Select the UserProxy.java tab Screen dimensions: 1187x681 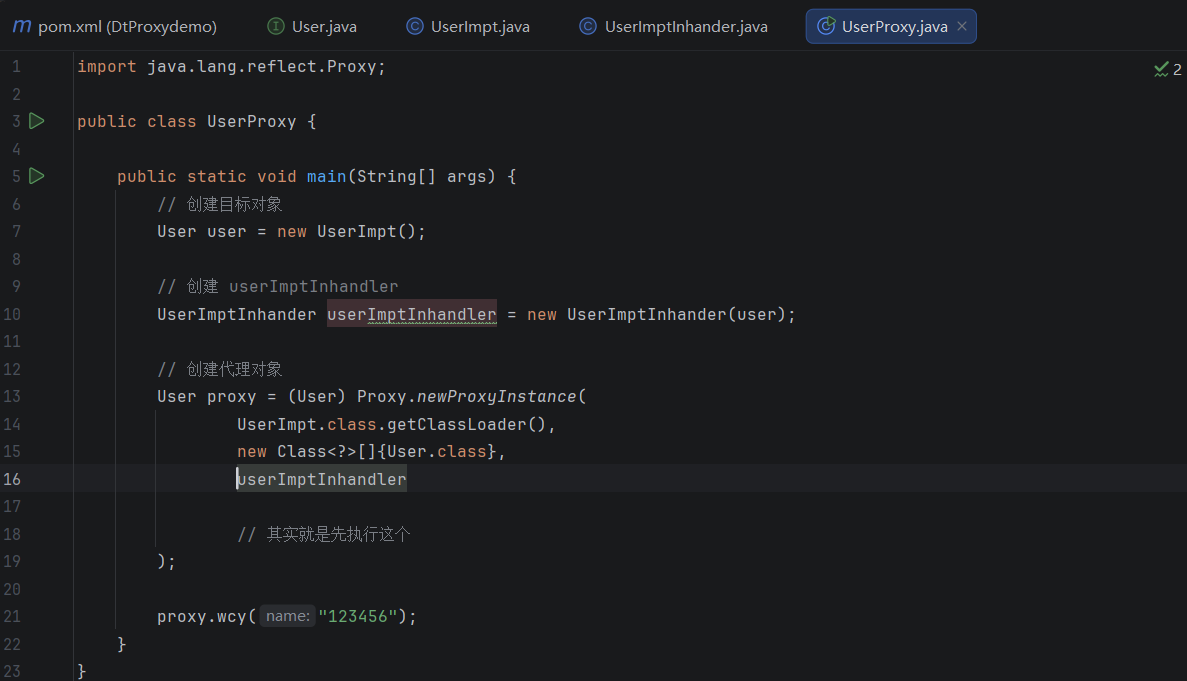tap(890, 26)
